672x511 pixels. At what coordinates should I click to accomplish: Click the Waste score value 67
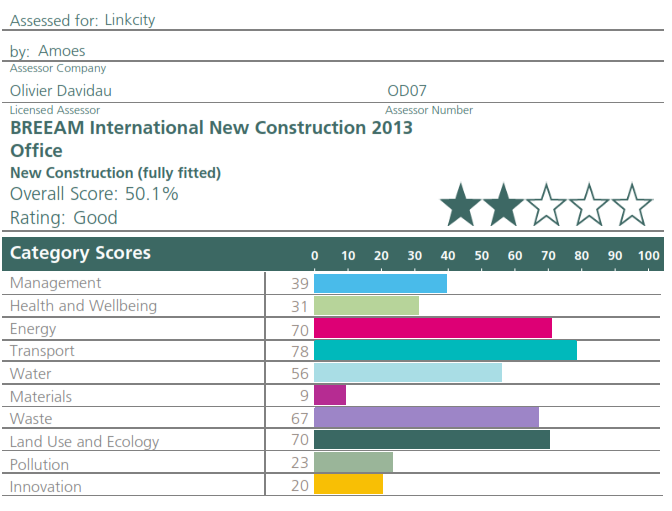point(300,419)
